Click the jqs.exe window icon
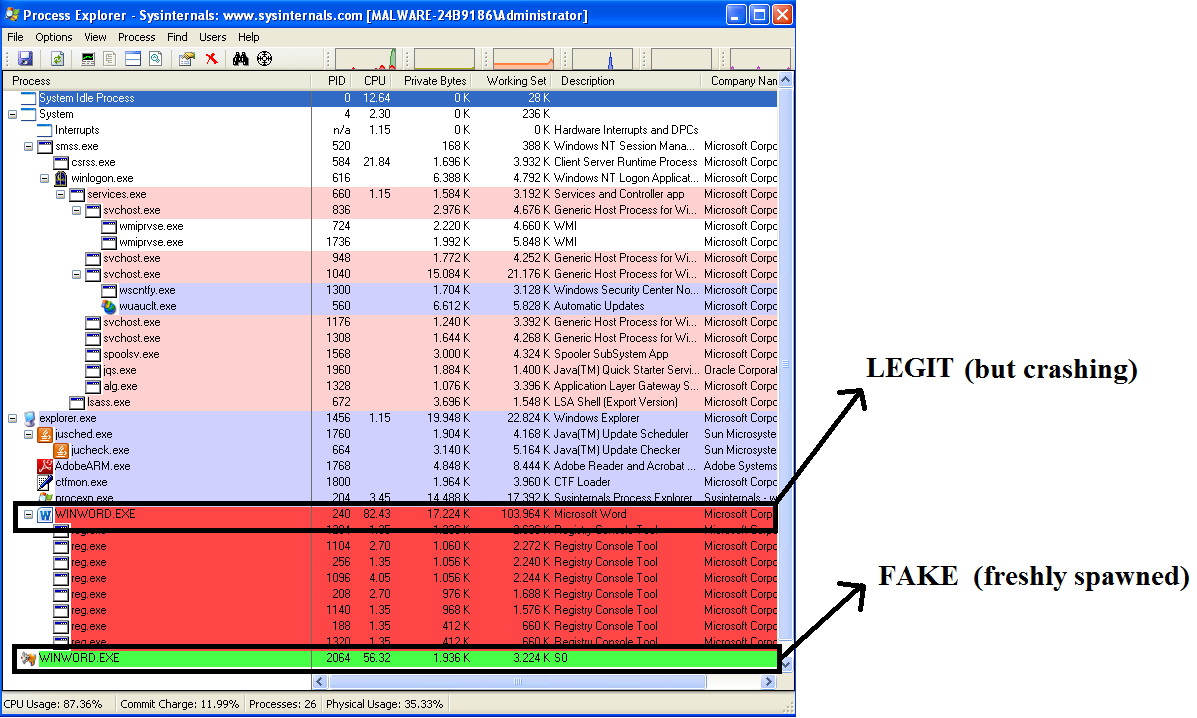1197x718 pixels. (x=93, y=371)
